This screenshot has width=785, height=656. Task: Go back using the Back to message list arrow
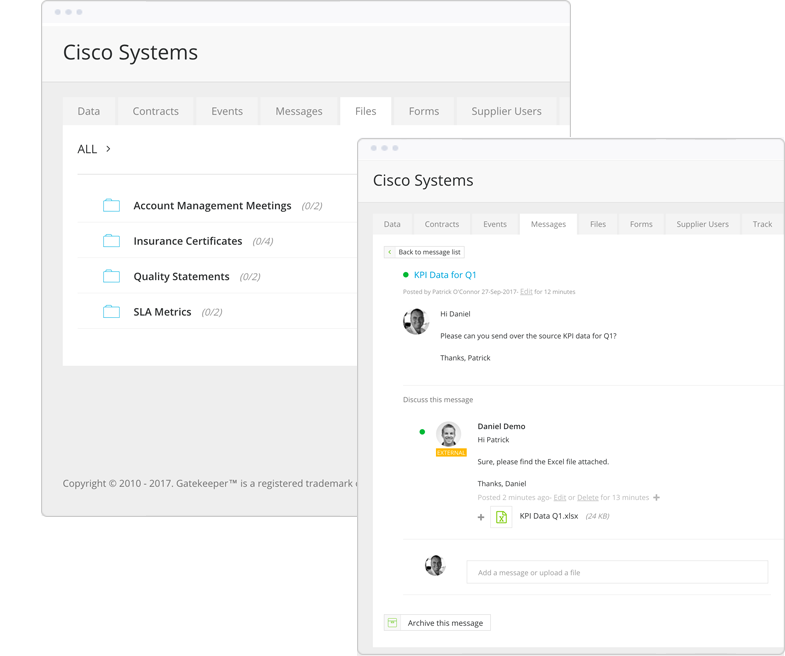[390, 252]
